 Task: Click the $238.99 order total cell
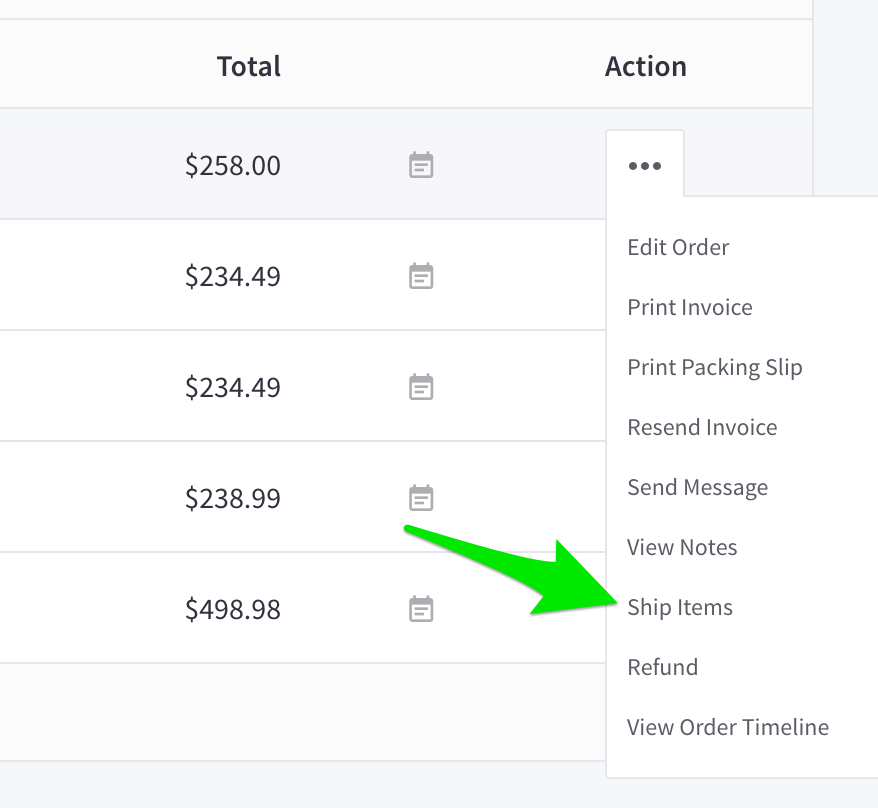pyautogui.click(x=232, y=498)
